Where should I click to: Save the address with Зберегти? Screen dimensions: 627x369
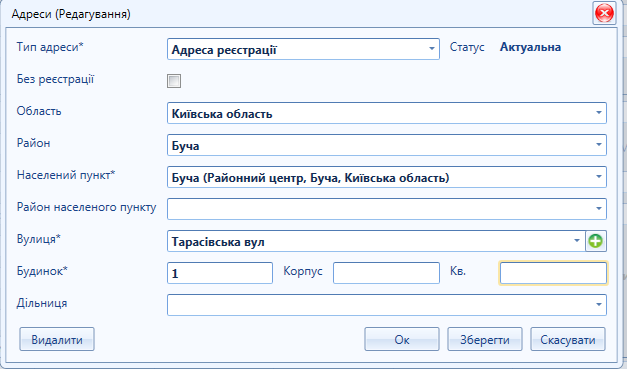(x=485, y=339)
